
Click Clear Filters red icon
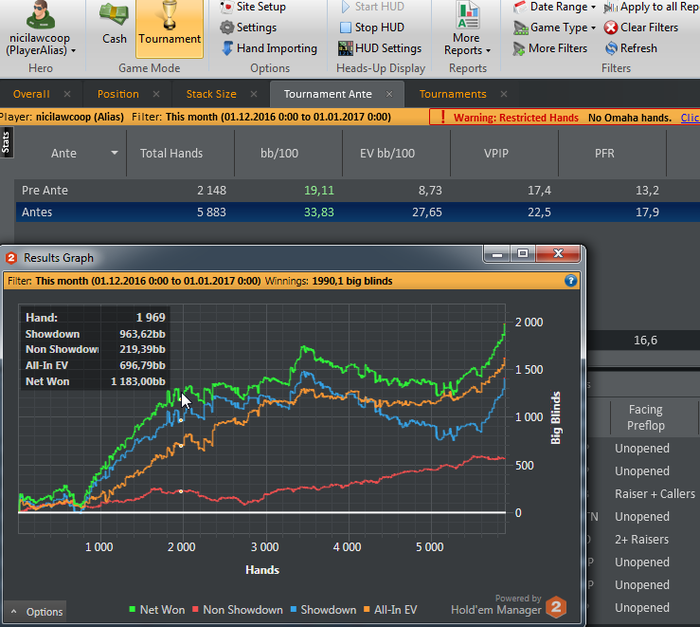point(611,28)
